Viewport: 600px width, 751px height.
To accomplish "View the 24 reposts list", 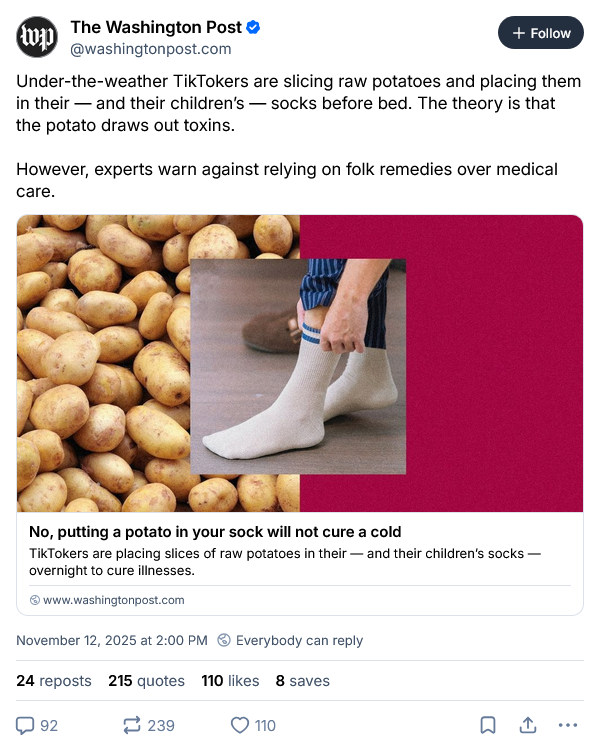I will coord(54,681).
